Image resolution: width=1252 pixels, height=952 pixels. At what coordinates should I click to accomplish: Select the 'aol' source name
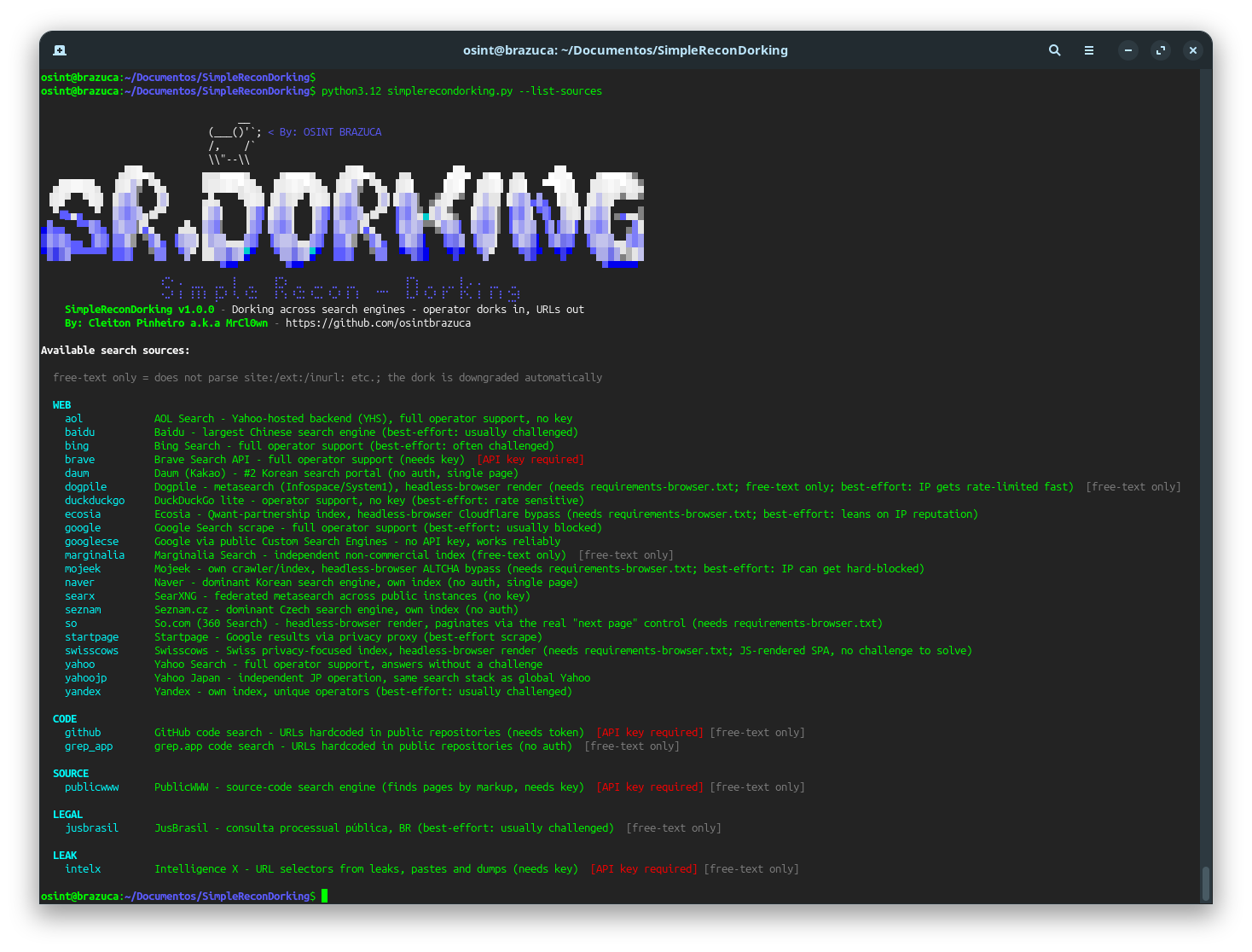[74, 419]
